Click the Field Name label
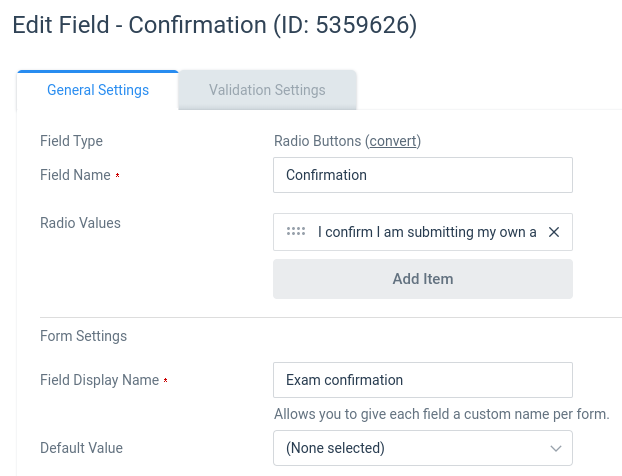 click(75, 175)
